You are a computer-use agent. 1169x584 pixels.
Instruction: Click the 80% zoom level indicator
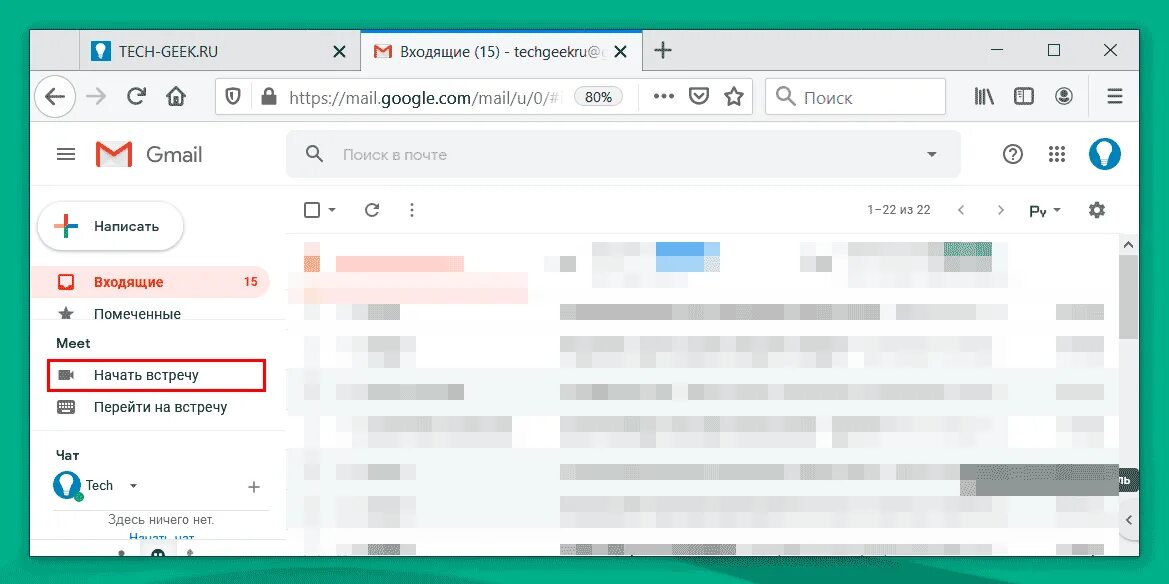coord(598,97)
